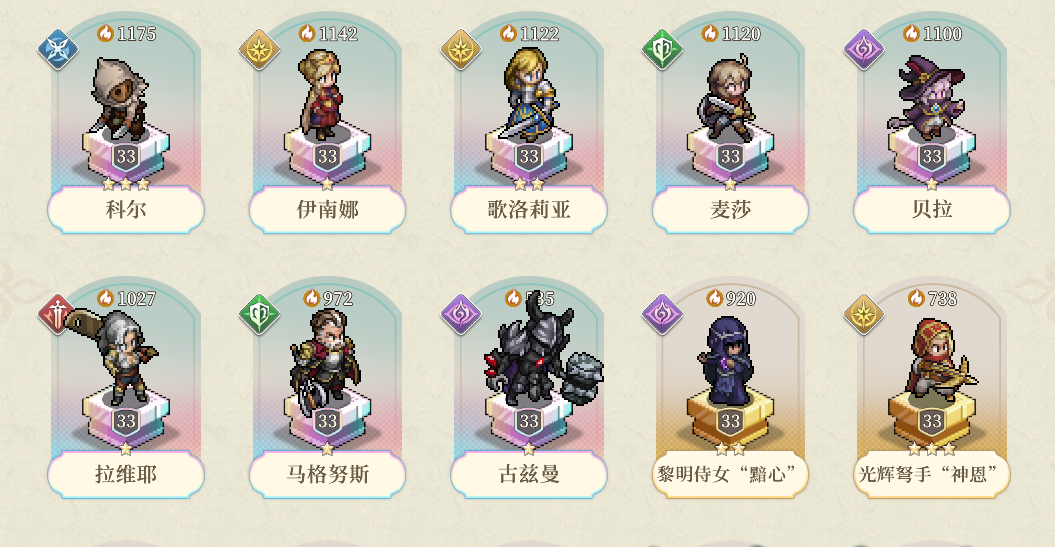Viewport: 1055px width, 547px height.
Task: Click the blue class icon on 科尔's card
Action: [58, 49]
